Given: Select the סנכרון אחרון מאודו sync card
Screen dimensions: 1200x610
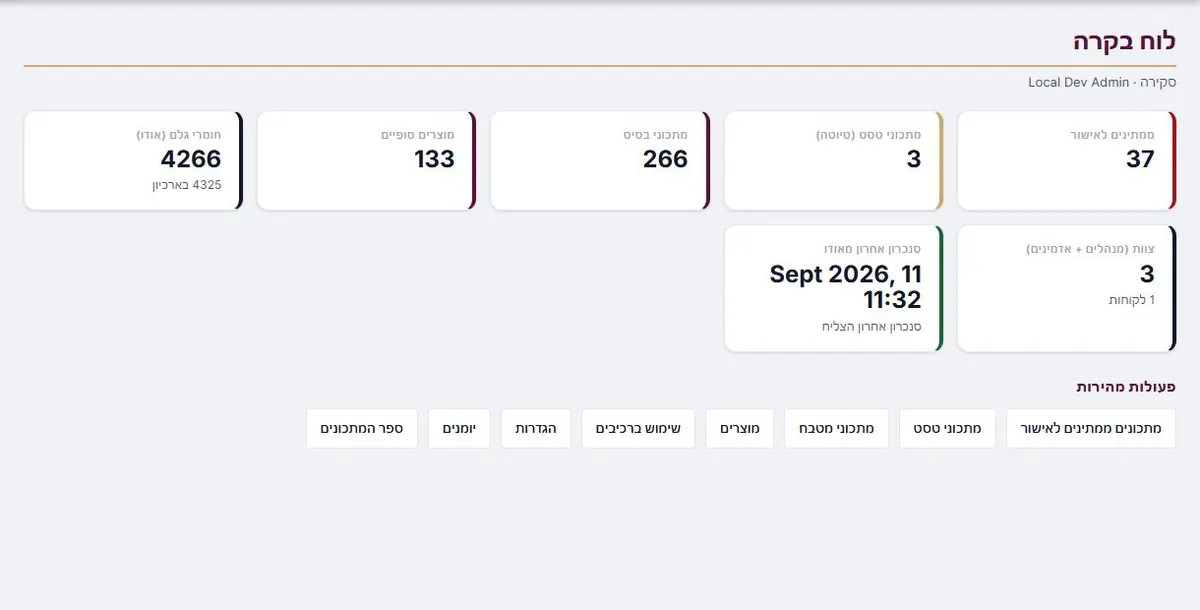Looking at the screenshot, I should pyautogui.click(x=833, y=289).
